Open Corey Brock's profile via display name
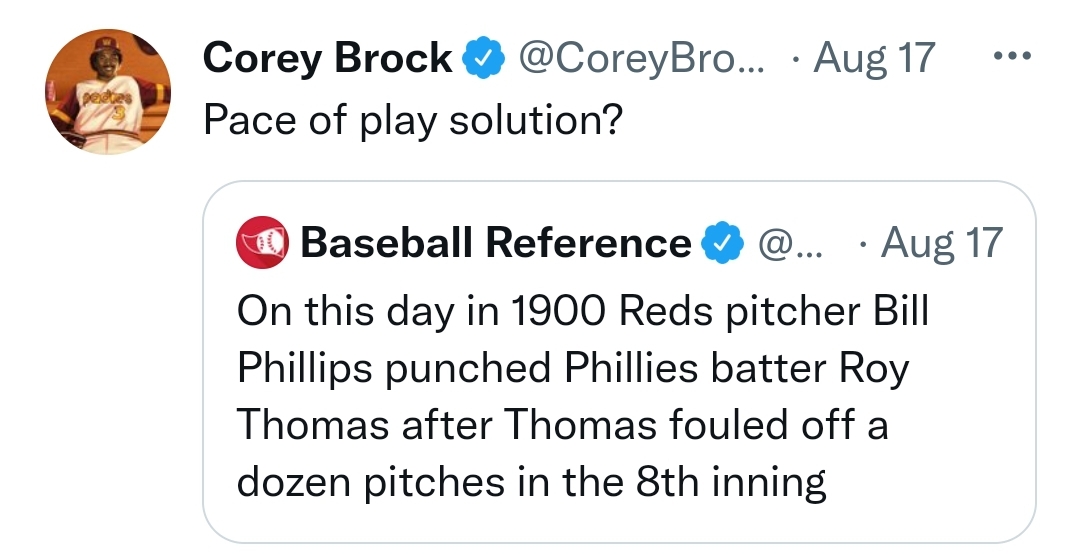This screenshot has width=1080, height=556. [327, 59]
